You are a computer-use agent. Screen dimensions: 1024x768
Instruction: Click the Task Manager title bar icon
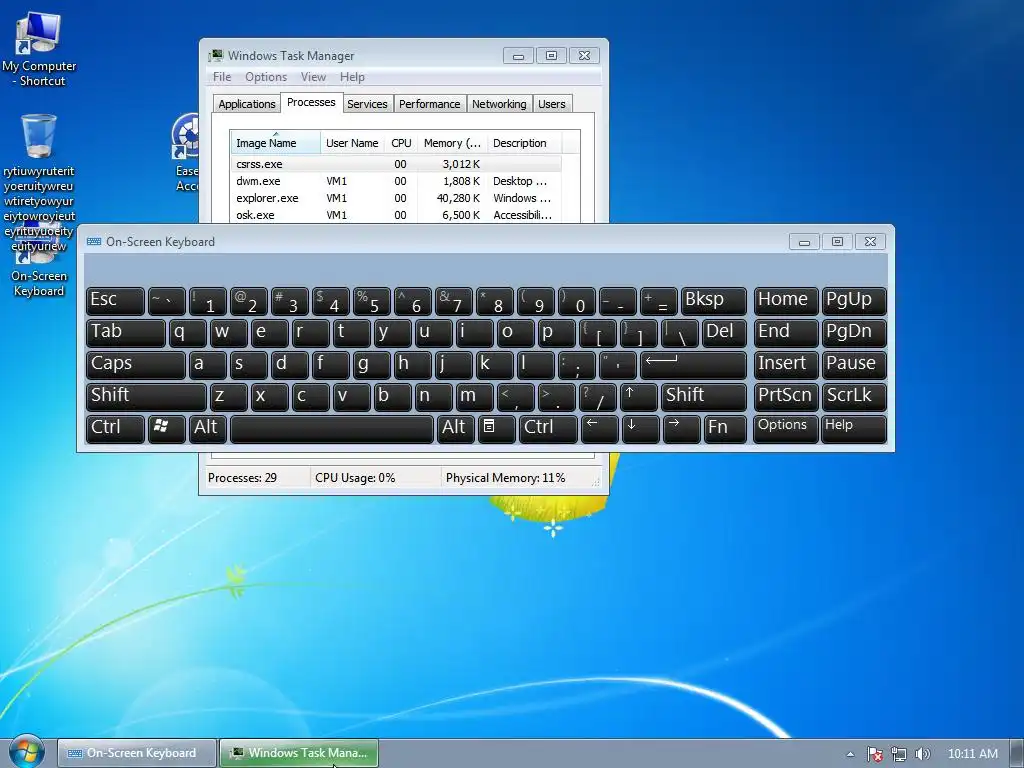point(216,56)
